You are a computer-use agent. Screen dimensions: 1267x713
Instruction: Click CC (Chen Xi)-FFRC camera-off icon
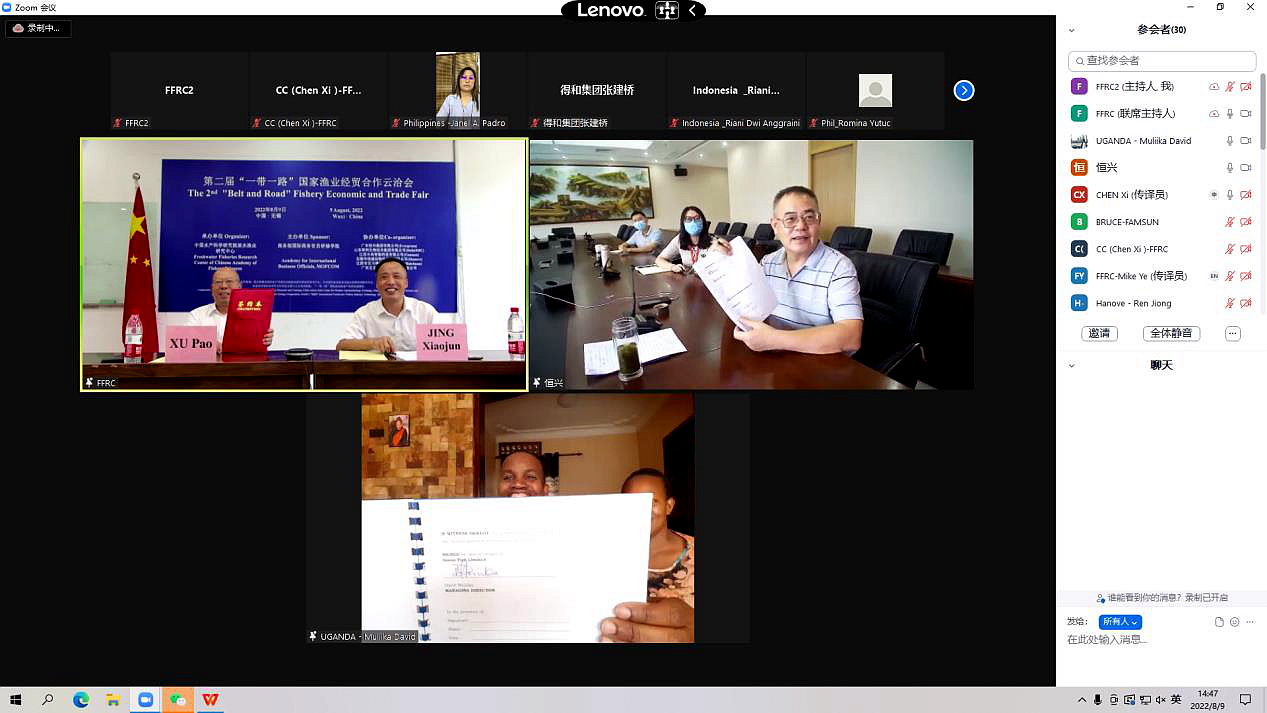coord(1246,249)
